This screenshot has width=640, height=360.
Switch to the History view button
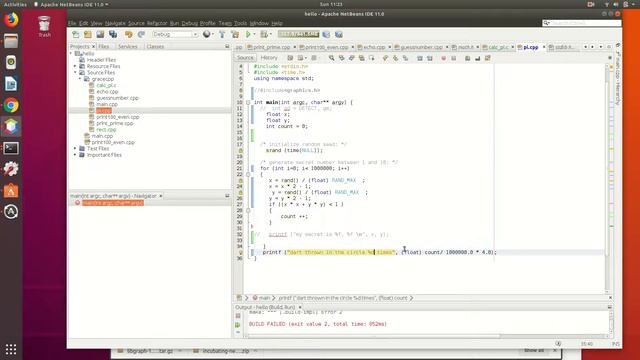pyautogui.click(x=269, y=58)
